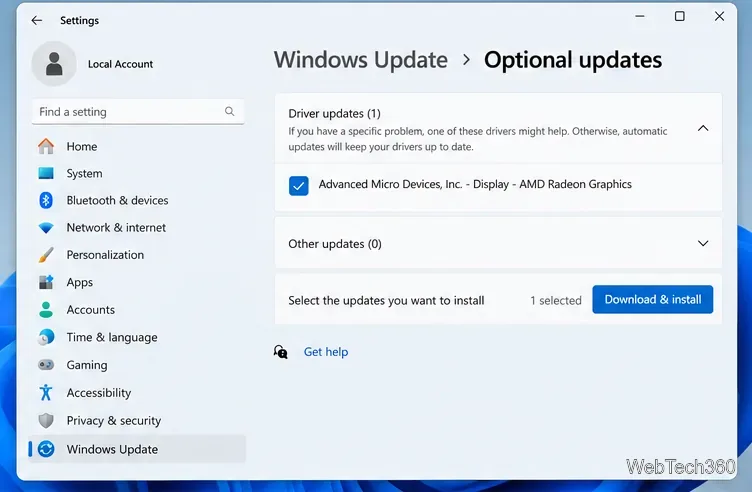The image size is (752, 492).
Task: Click the System monitor icon
Action: pyautogui.click(x=46, y=173)
